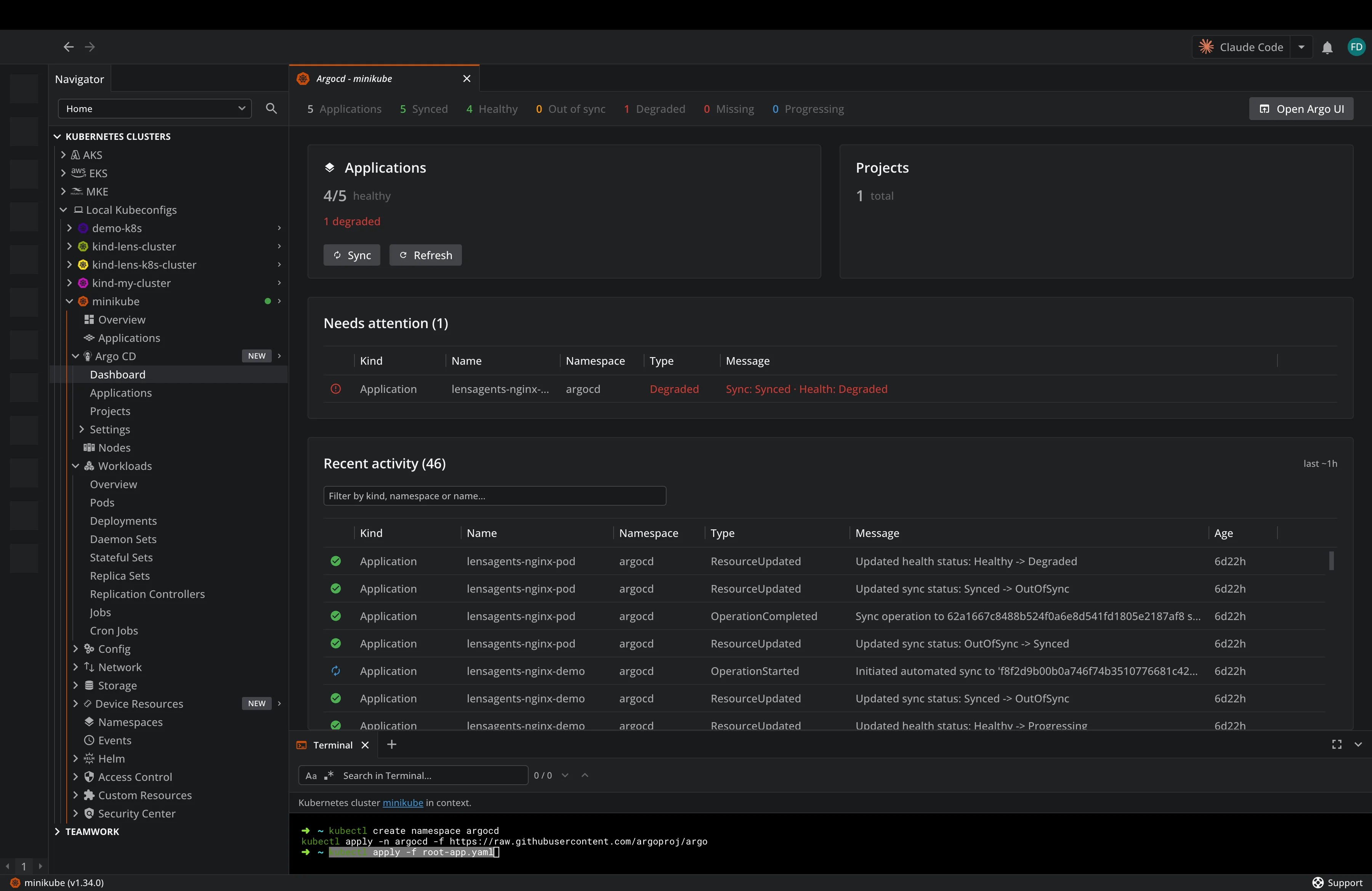
Task: Click the '1 Degraded' status count
Action: point(654,108)
